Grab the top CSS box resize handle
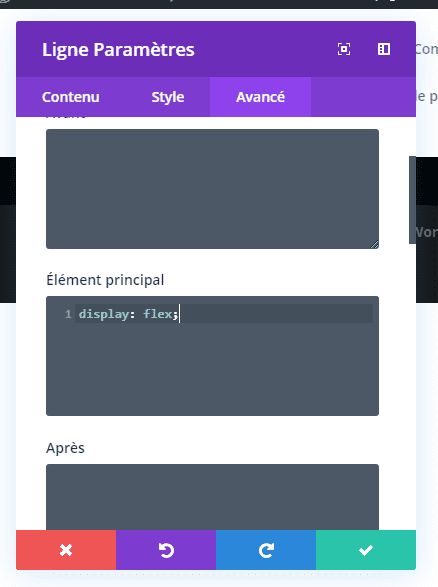 (374, 244)
